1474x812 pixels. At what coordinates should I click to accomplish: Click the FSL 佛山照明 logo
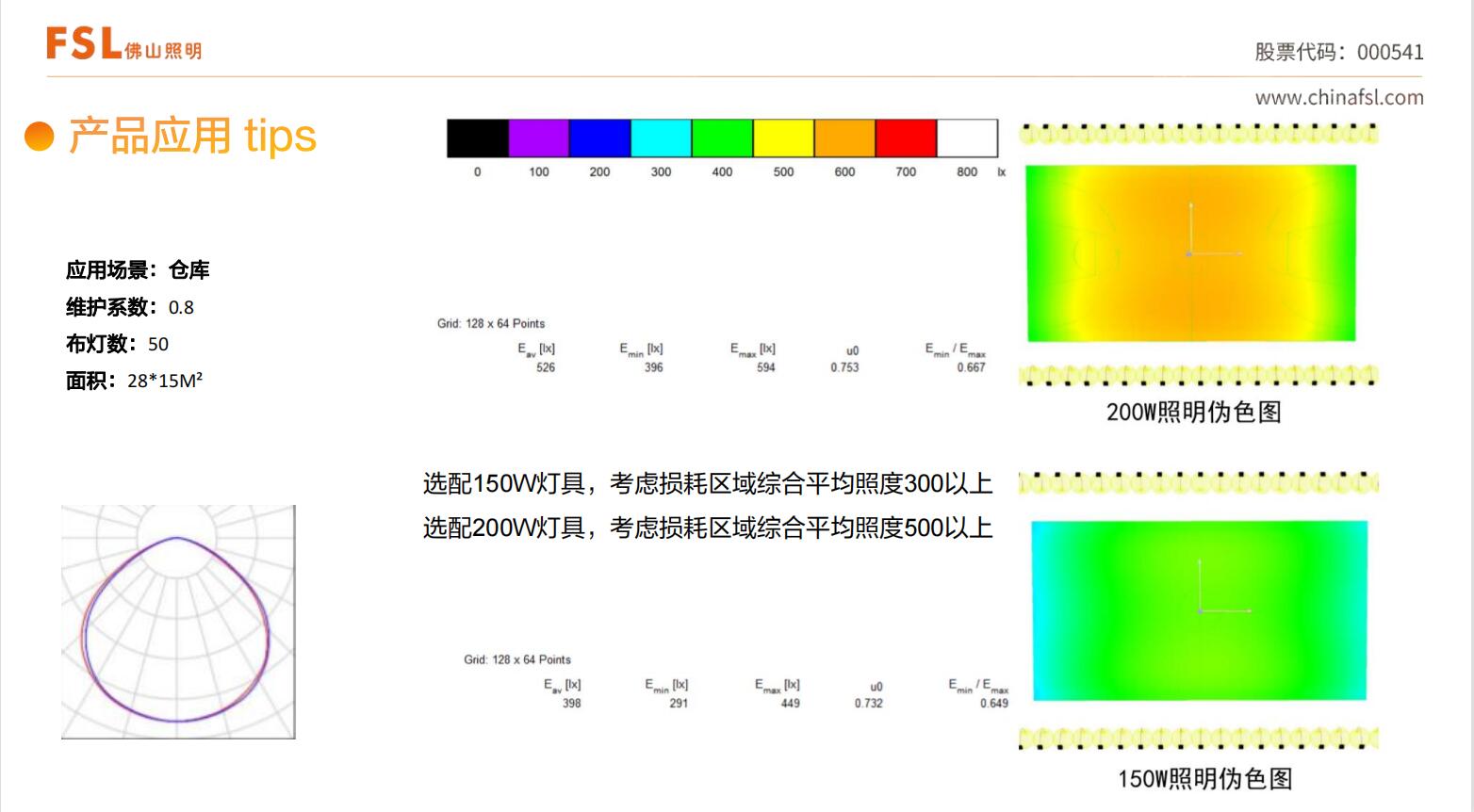(123, 43)
